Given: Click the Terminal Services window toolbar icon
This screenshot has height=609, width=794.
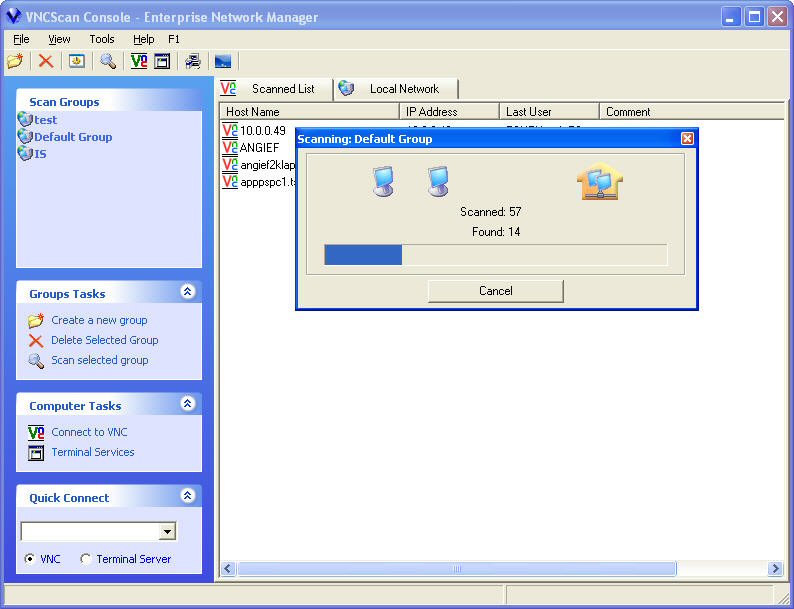Looking at the screenshot, I should click(162, 61).
